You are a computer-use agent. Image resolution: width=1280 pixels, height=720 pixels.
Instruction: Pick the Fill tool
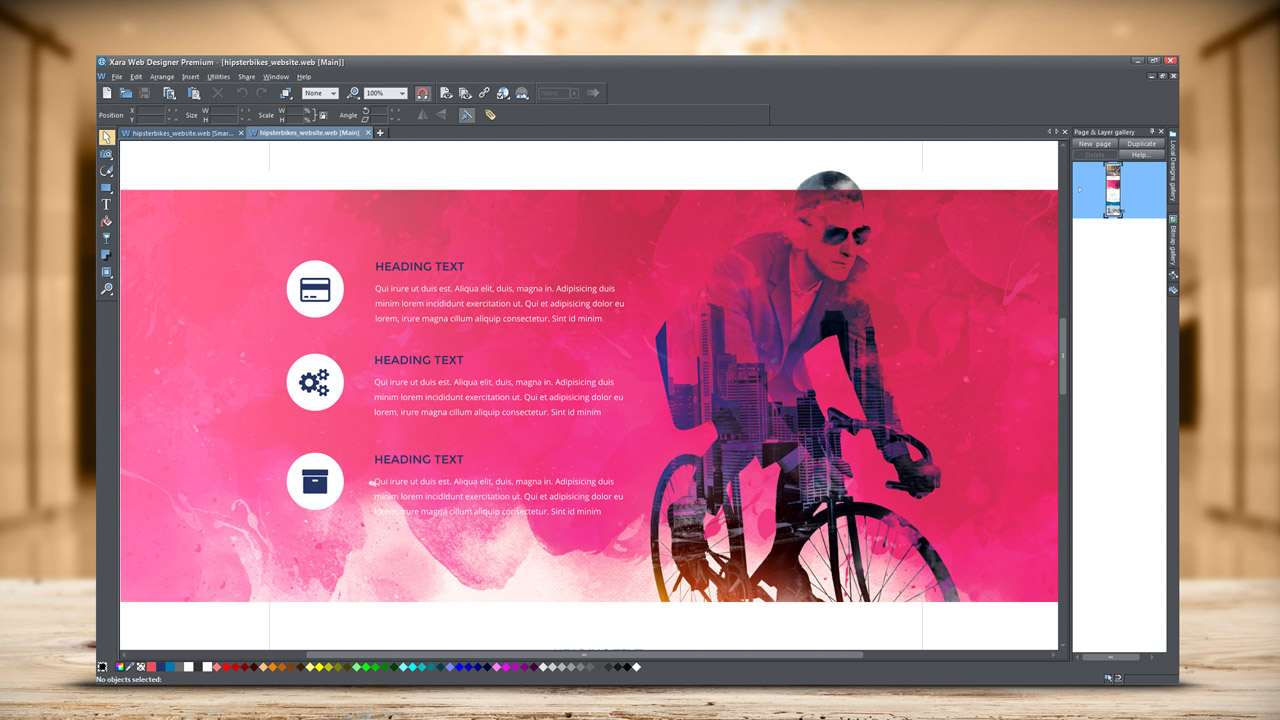point(106,221)
